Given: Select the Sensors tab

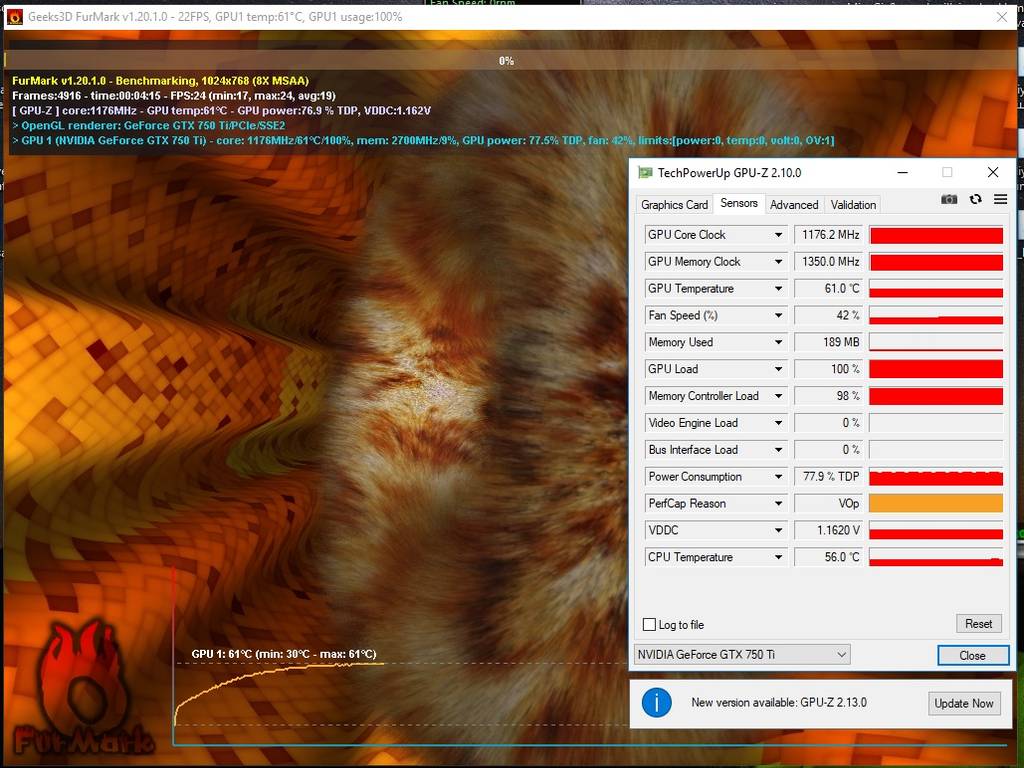Looking at the screenshot, I should click(x=739, y=203).
